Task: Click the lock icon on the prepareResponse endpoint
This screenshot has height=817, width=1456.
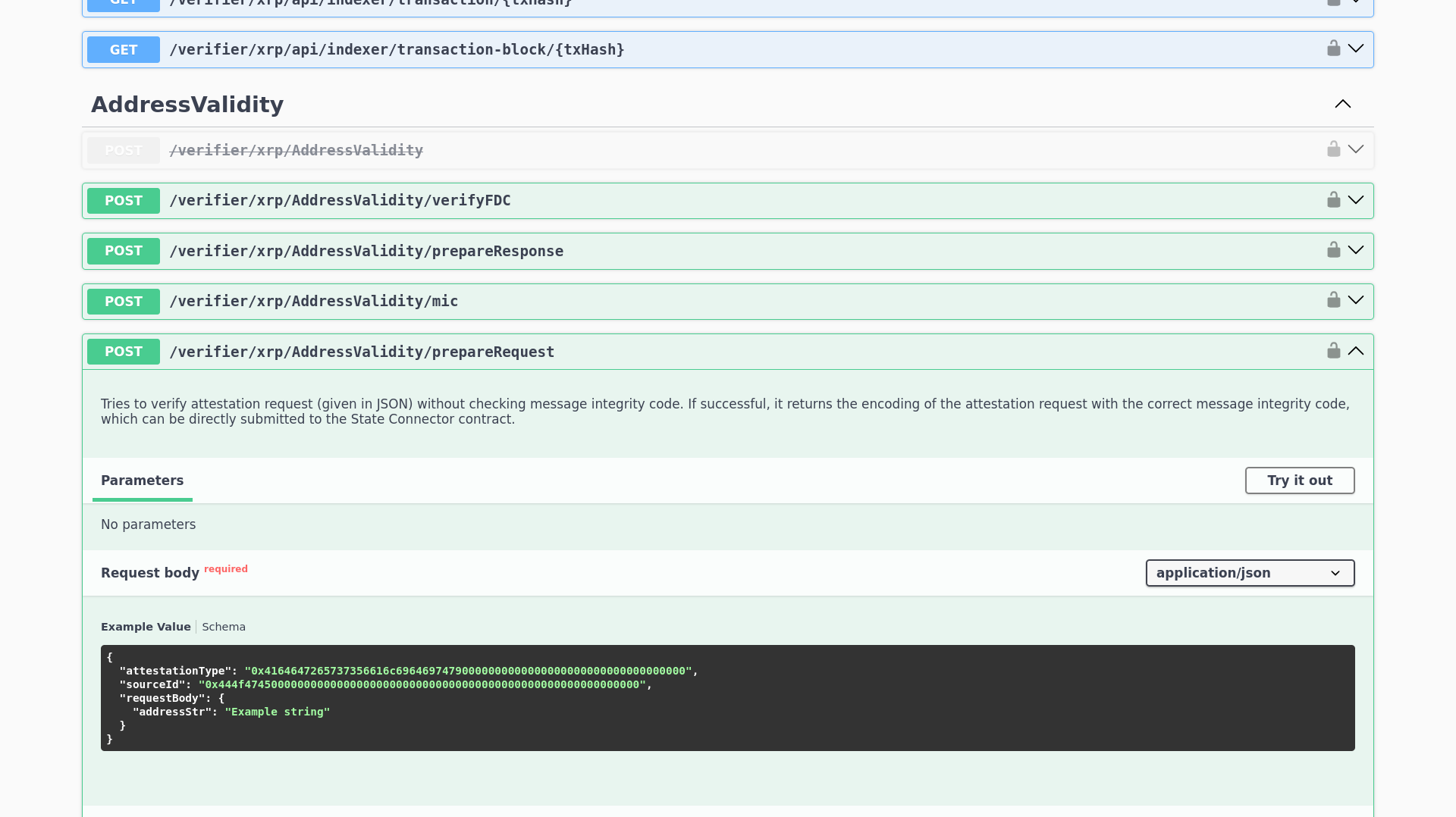Action: (1333, 249)
